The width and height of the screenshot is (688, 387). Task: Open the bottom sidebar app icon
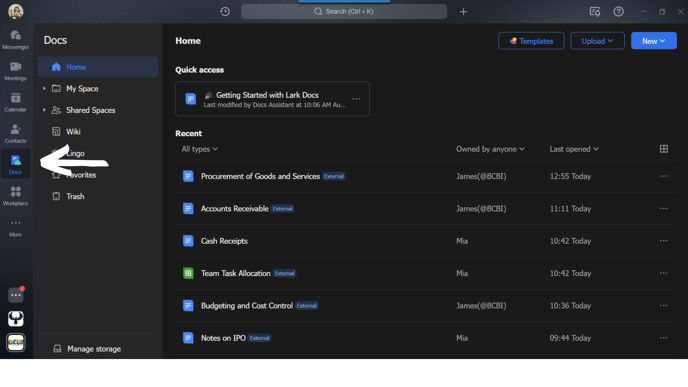(16, 342)
